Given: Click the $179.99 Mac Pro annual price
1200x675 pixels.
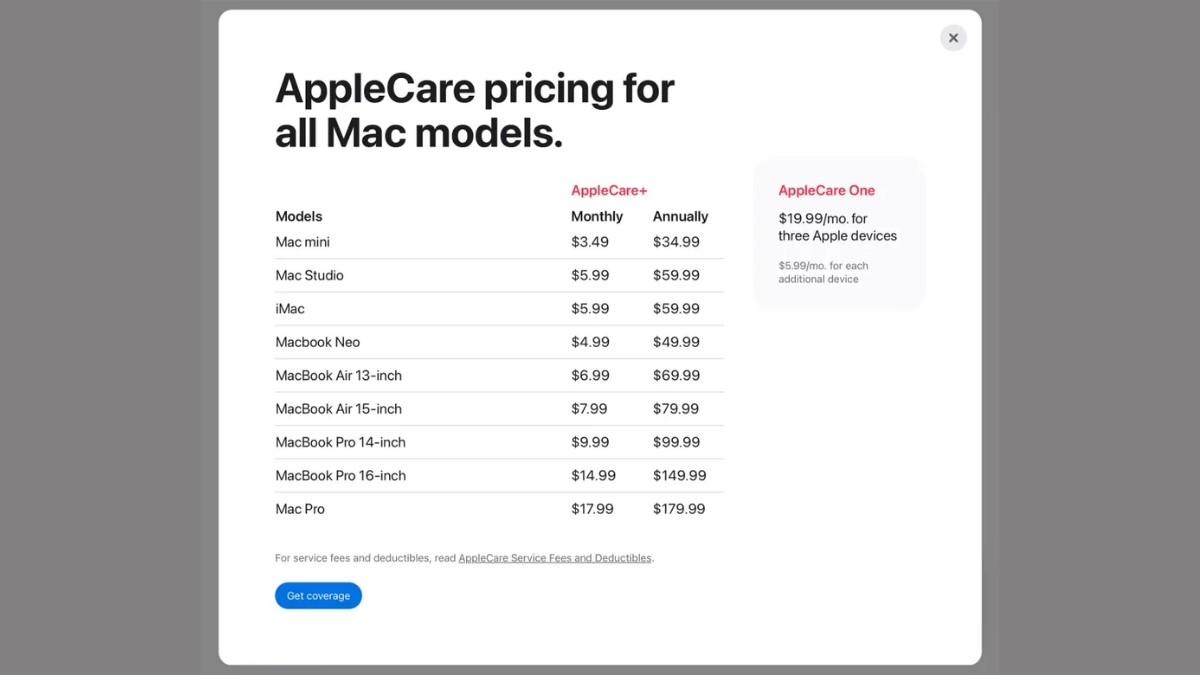Looking at the screenshot, I should pyautogui.click(x=681, y=508).
